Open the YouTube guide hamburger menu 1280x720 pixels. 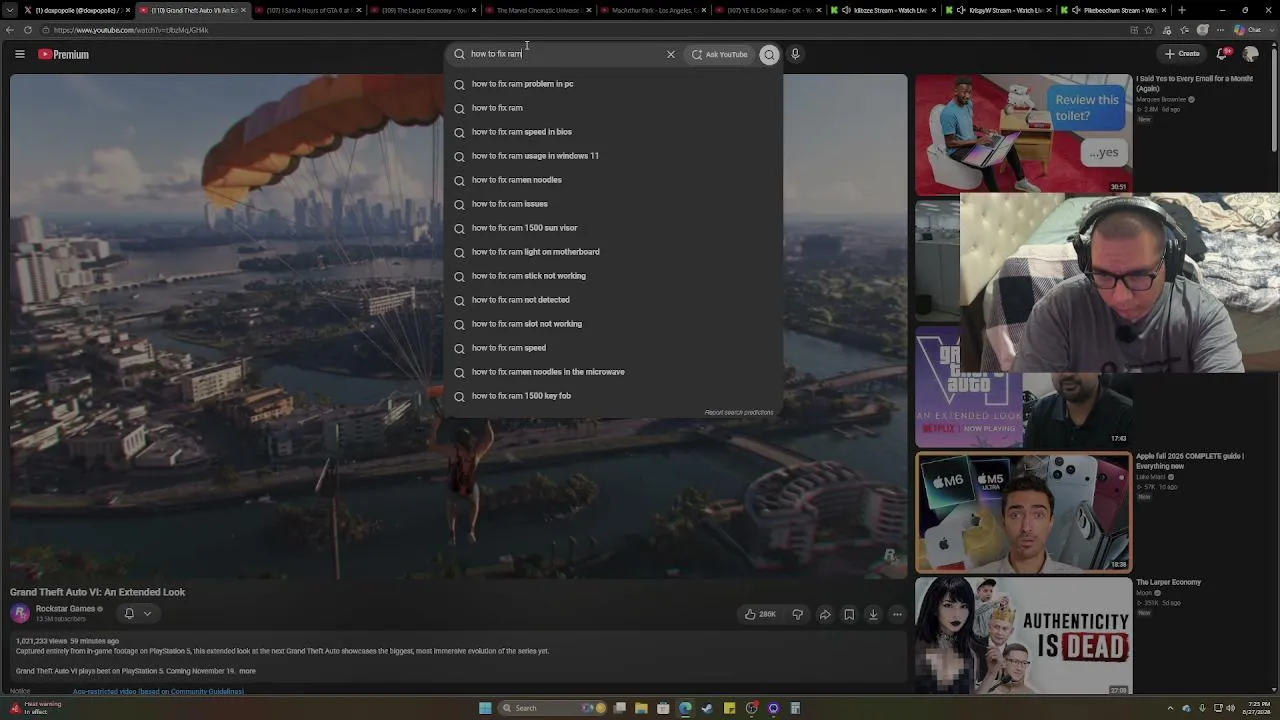click(19, 54)
